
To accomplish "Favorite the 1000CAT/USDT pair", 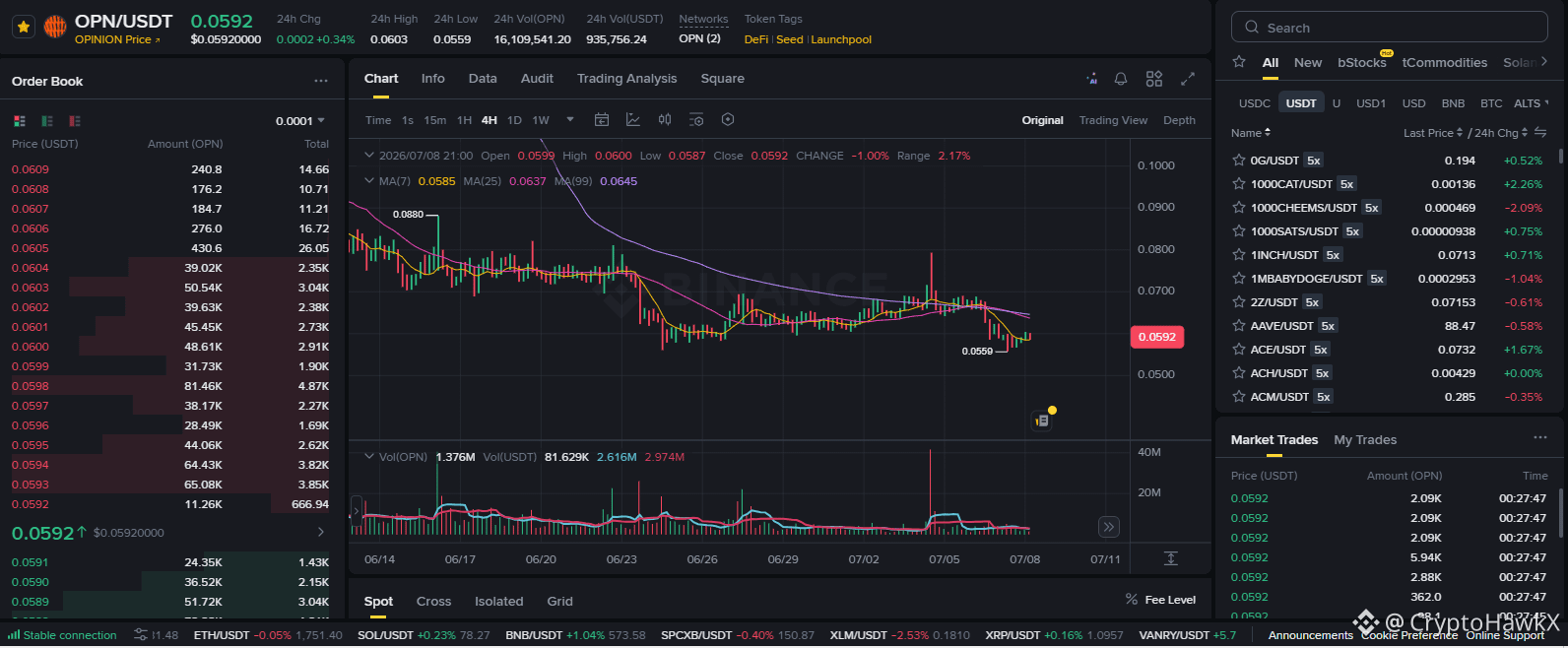I will (1239, 183).
